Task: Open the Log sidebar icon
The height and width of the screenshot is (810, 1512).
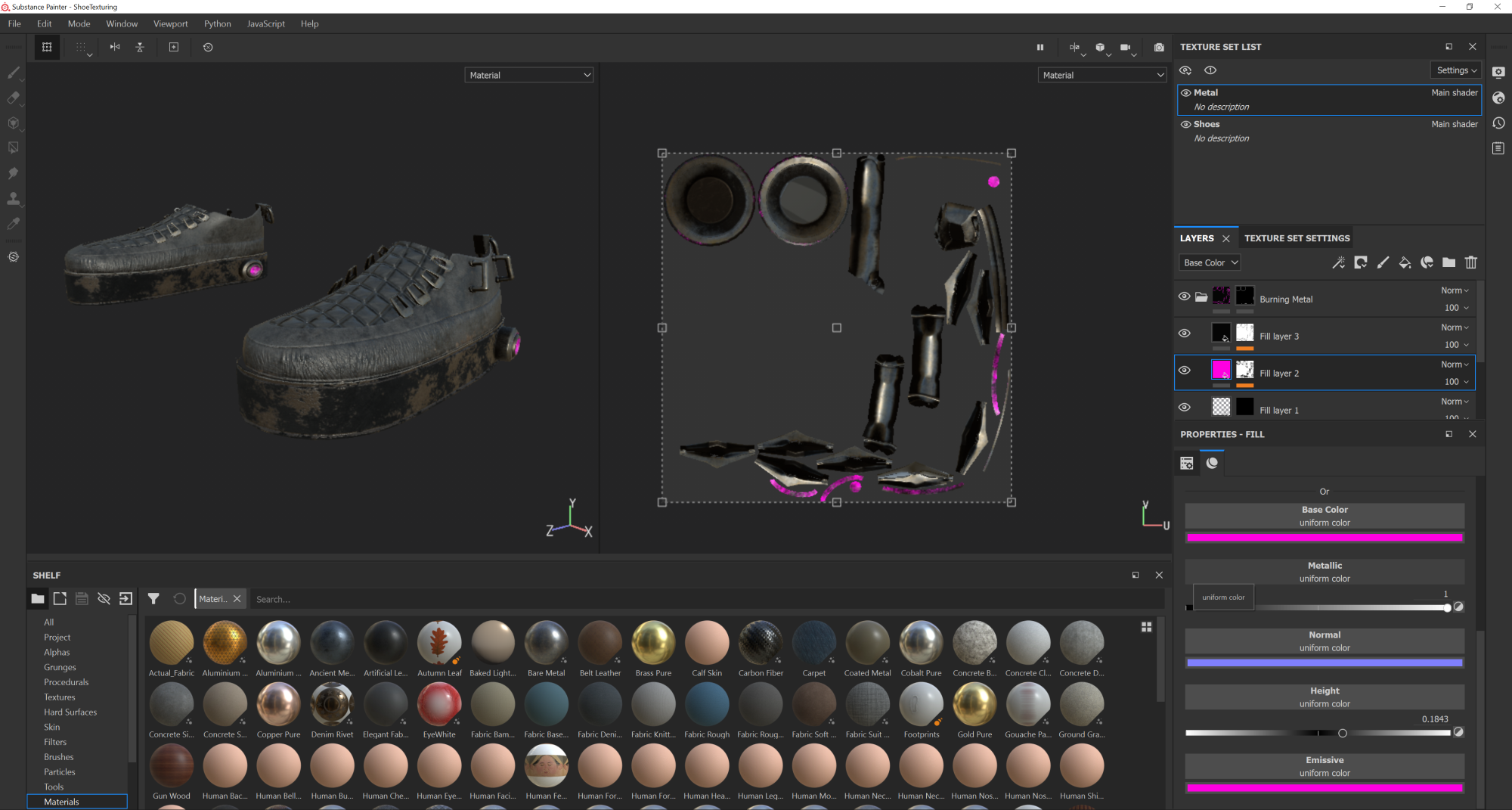Action: point(1498,148)
